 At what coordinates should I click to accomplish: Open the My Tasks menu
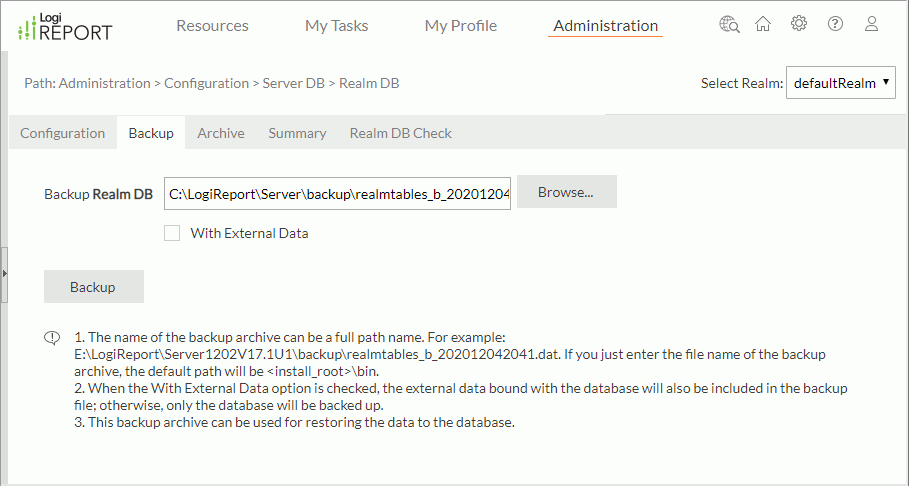(x=336, y=26)
